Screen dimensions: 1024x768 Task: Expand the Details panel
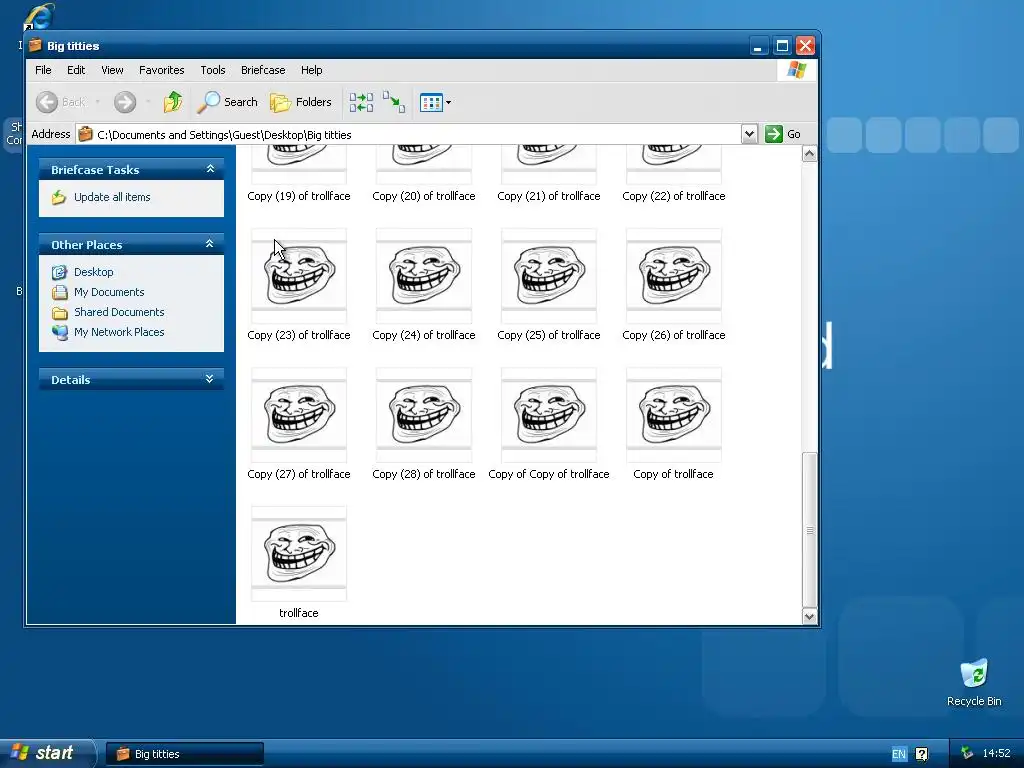click(x=210, y=379)
